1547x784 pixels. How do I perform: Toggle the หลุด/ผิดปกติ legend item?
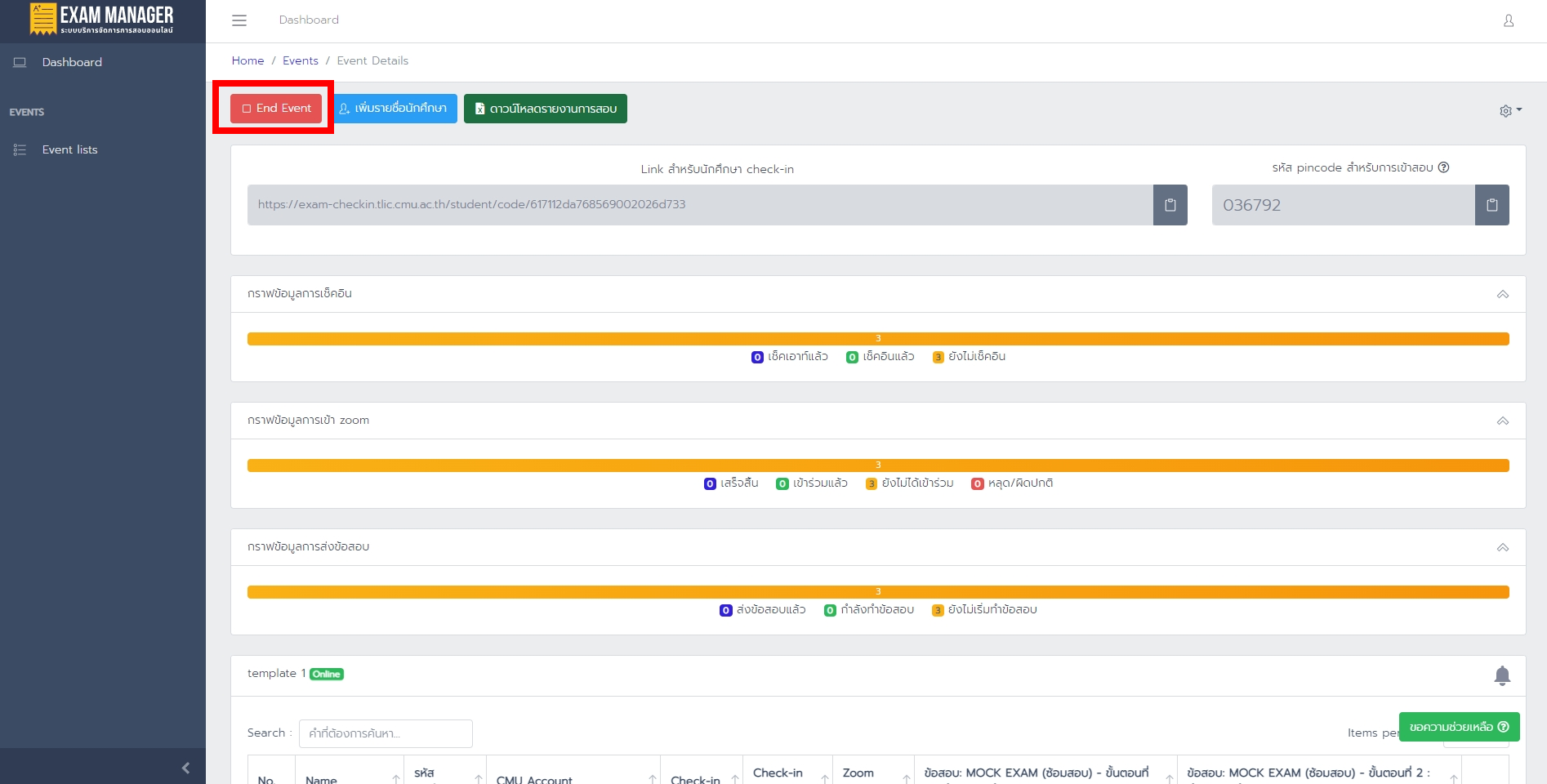(1012, 483)
